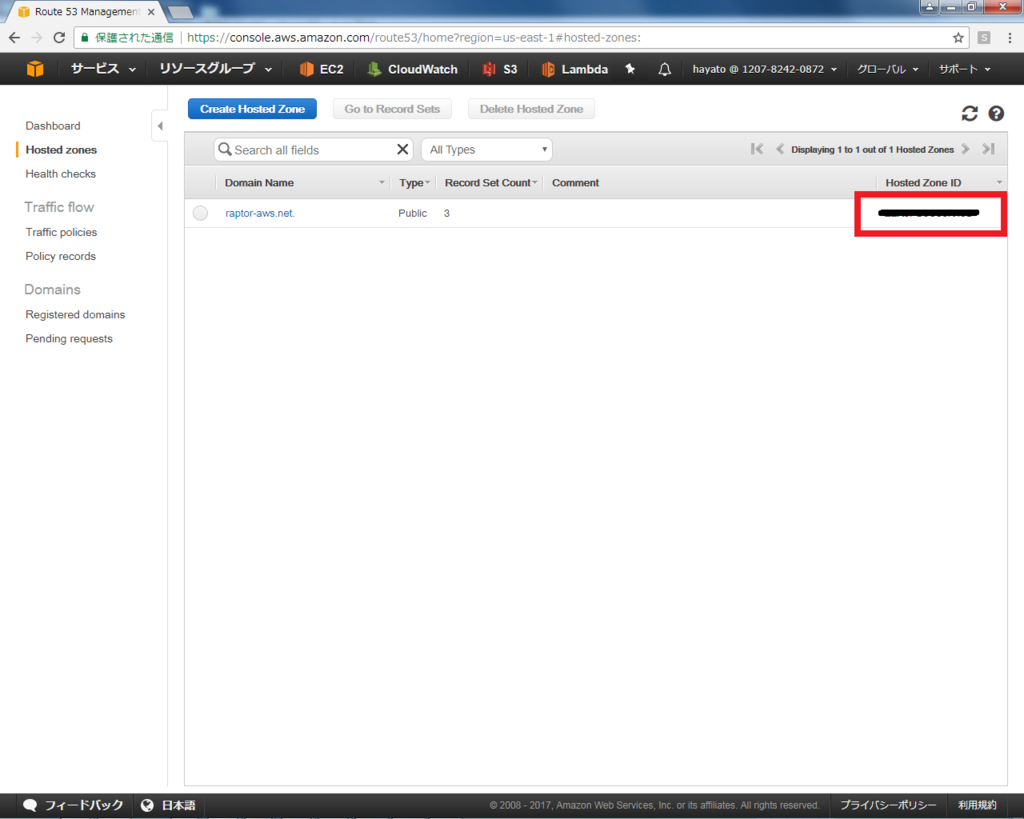Screen dimensions: 1024x819
Task: Open the Lambda shortcut
Action: point(575,69)
